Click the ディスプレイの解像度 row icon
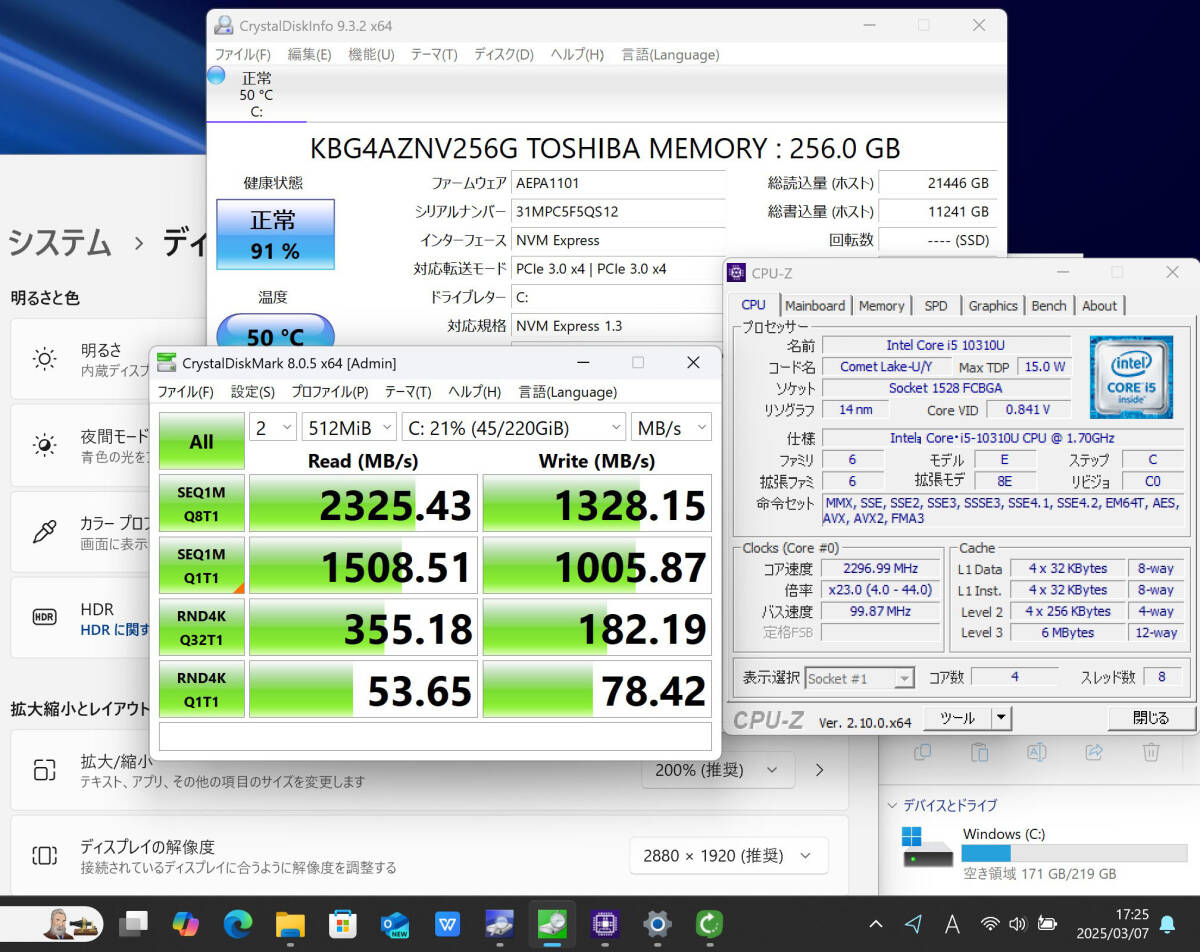The width and height of the screenshot is (1200, 952). coord(44,855)
